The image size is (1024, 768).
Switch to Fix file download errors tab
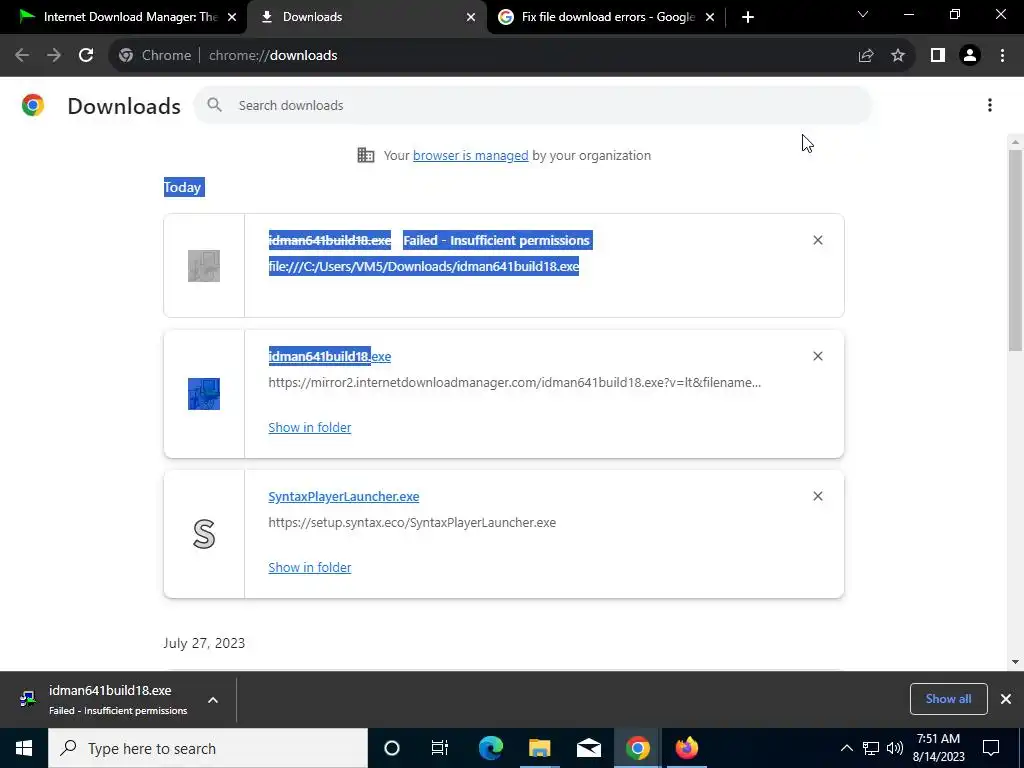pos(607,17)
